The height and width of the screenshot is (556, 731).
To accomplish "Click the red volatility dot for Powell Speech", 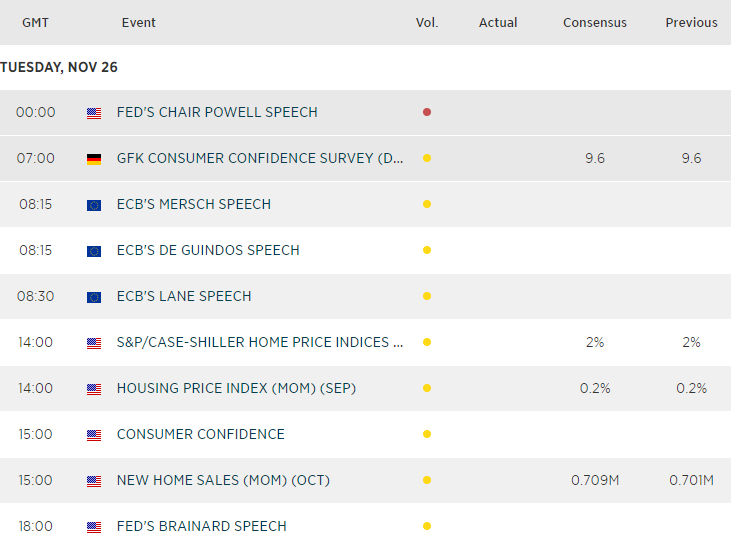I will pos(427,112).
